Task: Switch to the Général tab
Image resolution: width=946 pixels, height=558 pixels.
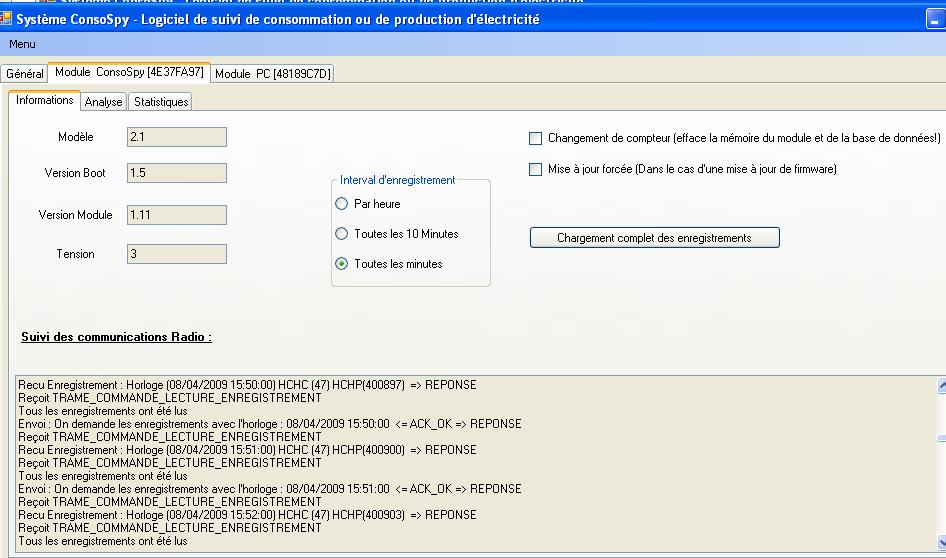Action: [x=24, y=74]
